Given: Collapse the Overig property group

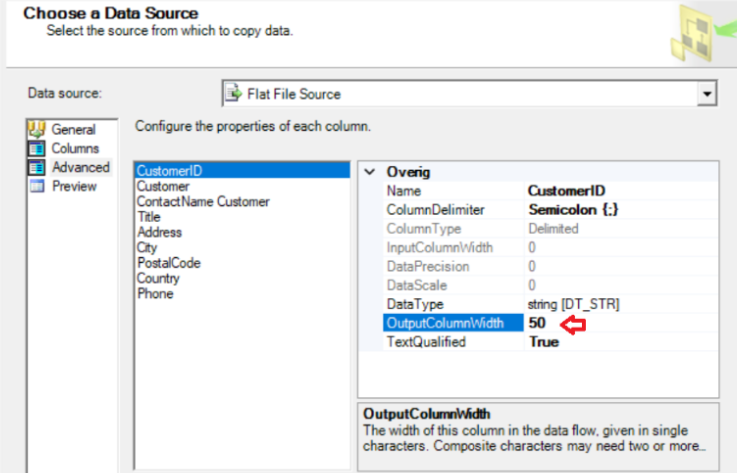Looking at the screenshot, I should 370,172.
